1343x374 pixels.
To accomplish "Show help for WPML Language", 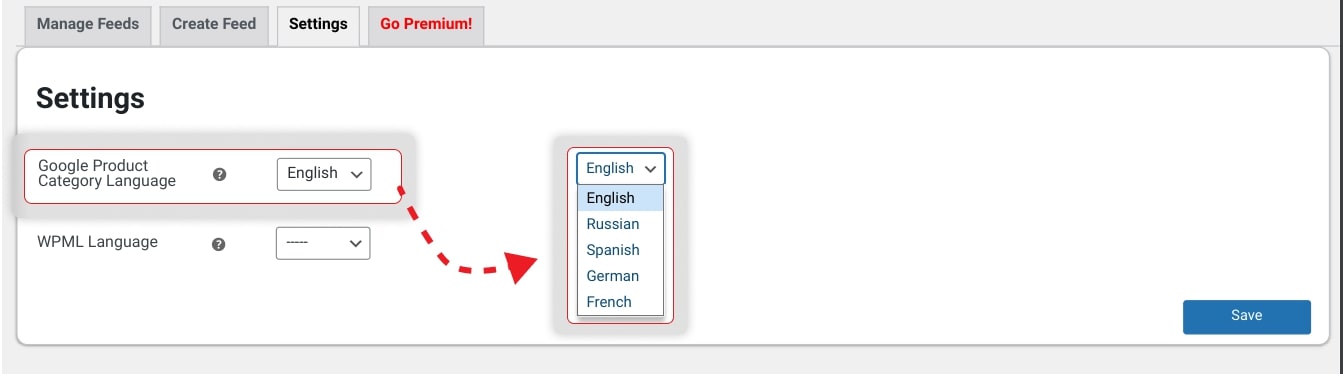I will pyautogui.click(x=219, y=243).
